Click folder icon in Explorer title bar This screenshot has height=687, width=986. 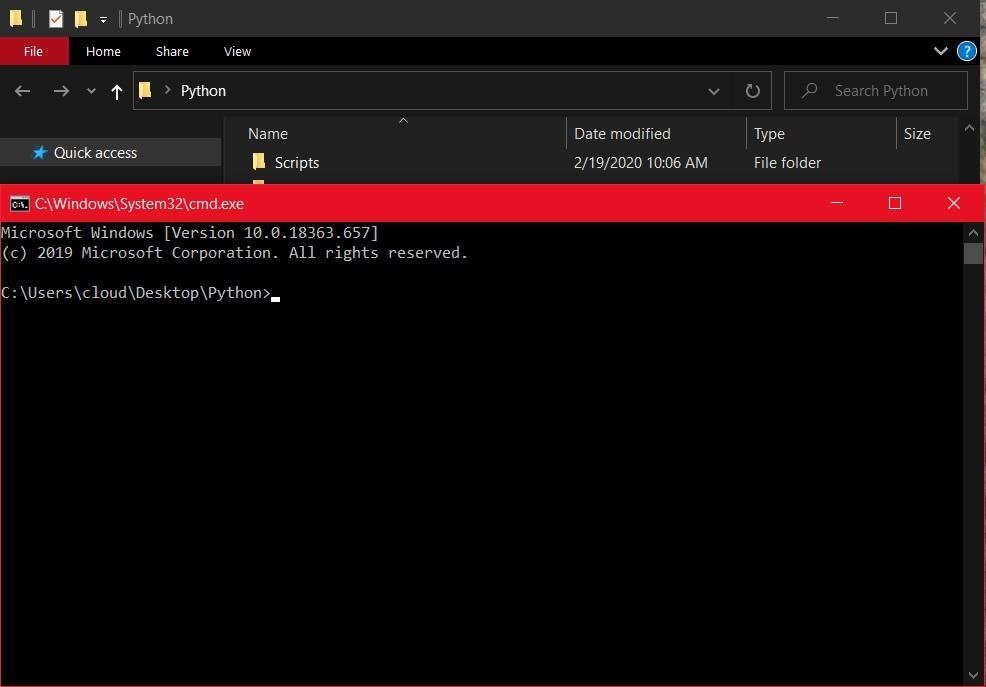pyautogui.click(x=16, y=18)
